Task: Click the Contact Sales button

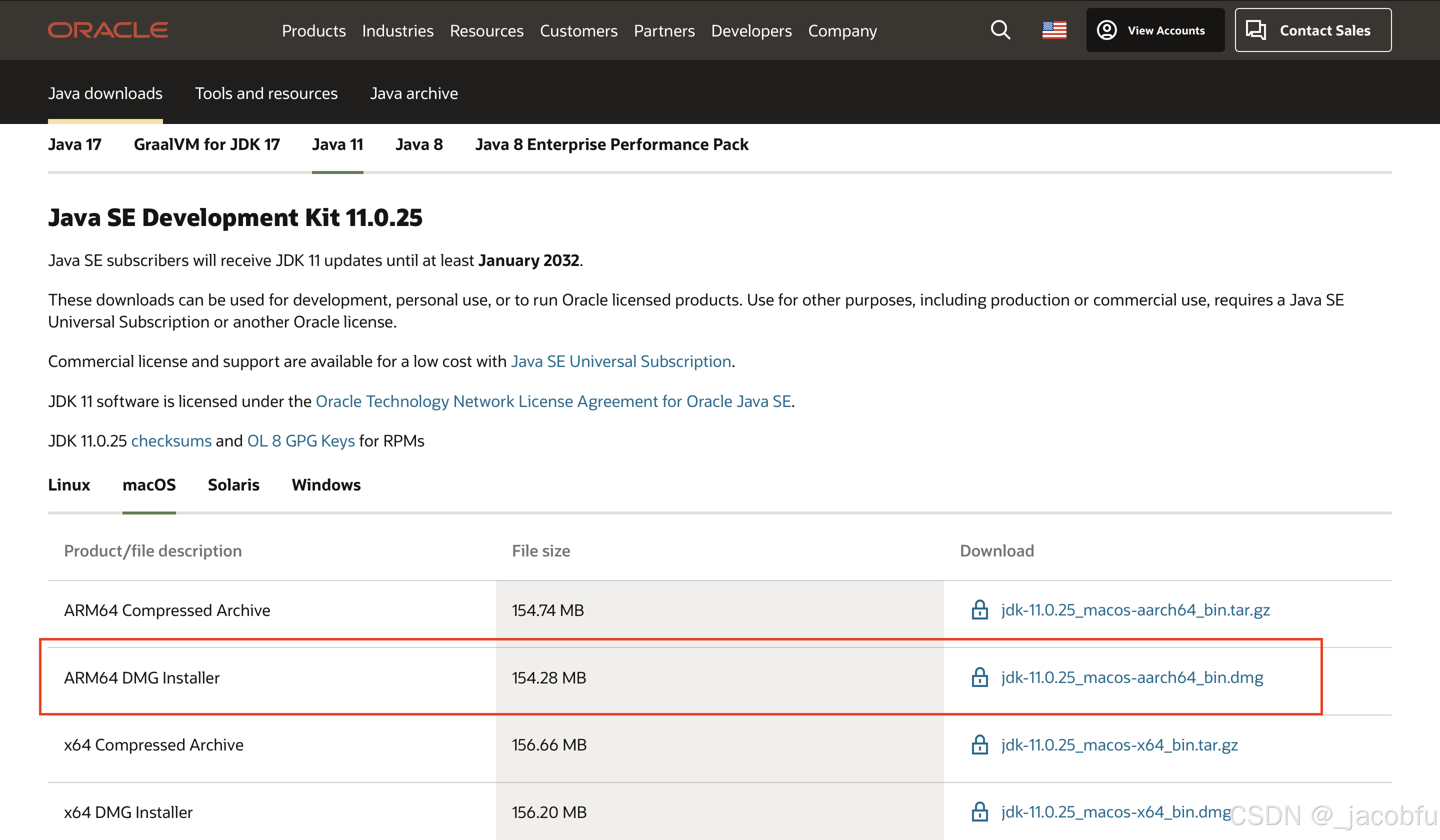Action: tap(1312, 30)
